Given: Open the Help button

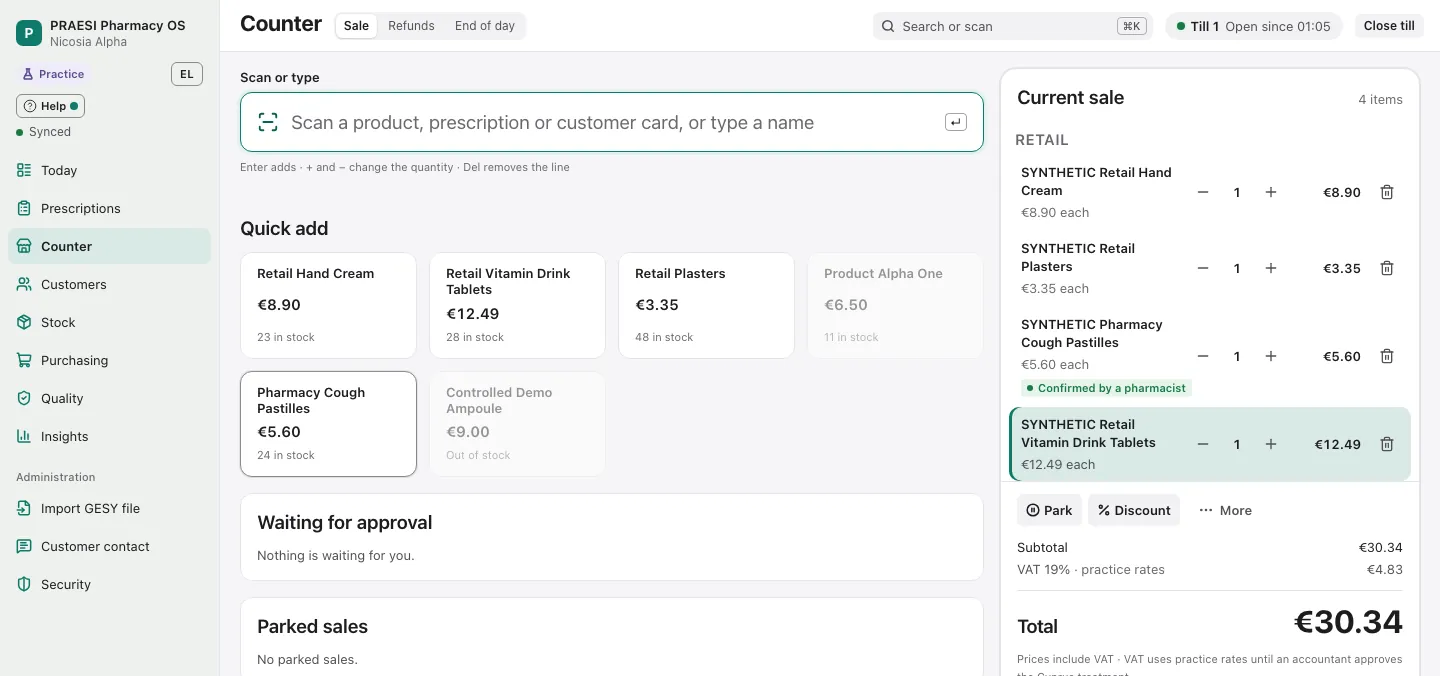Looking at the screenshot, I should [50, 106].
